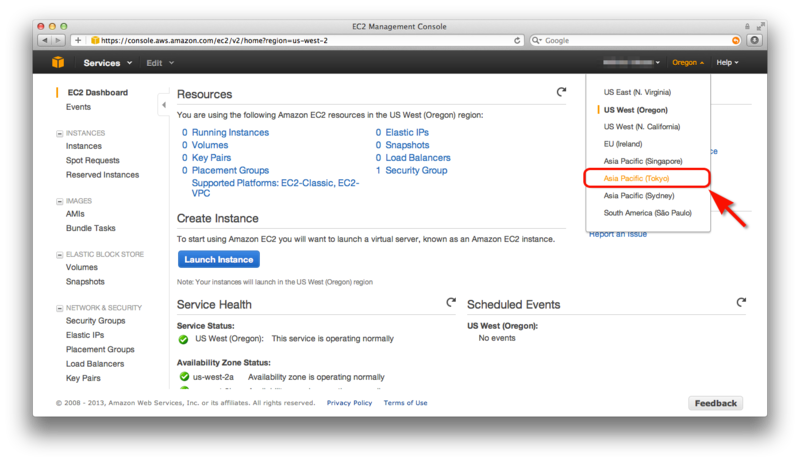Refresh the Service Health section
Viewport: 800px width, 462px height.
click(x=451, y=302)
